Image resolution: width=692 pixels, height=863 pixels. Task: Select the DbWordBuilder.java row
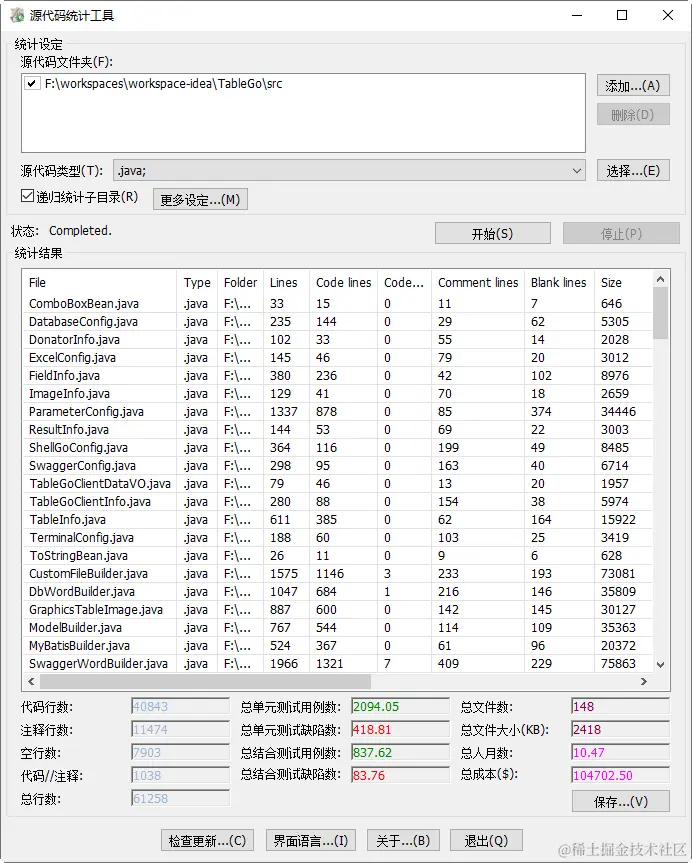click(x=337, y=592)
